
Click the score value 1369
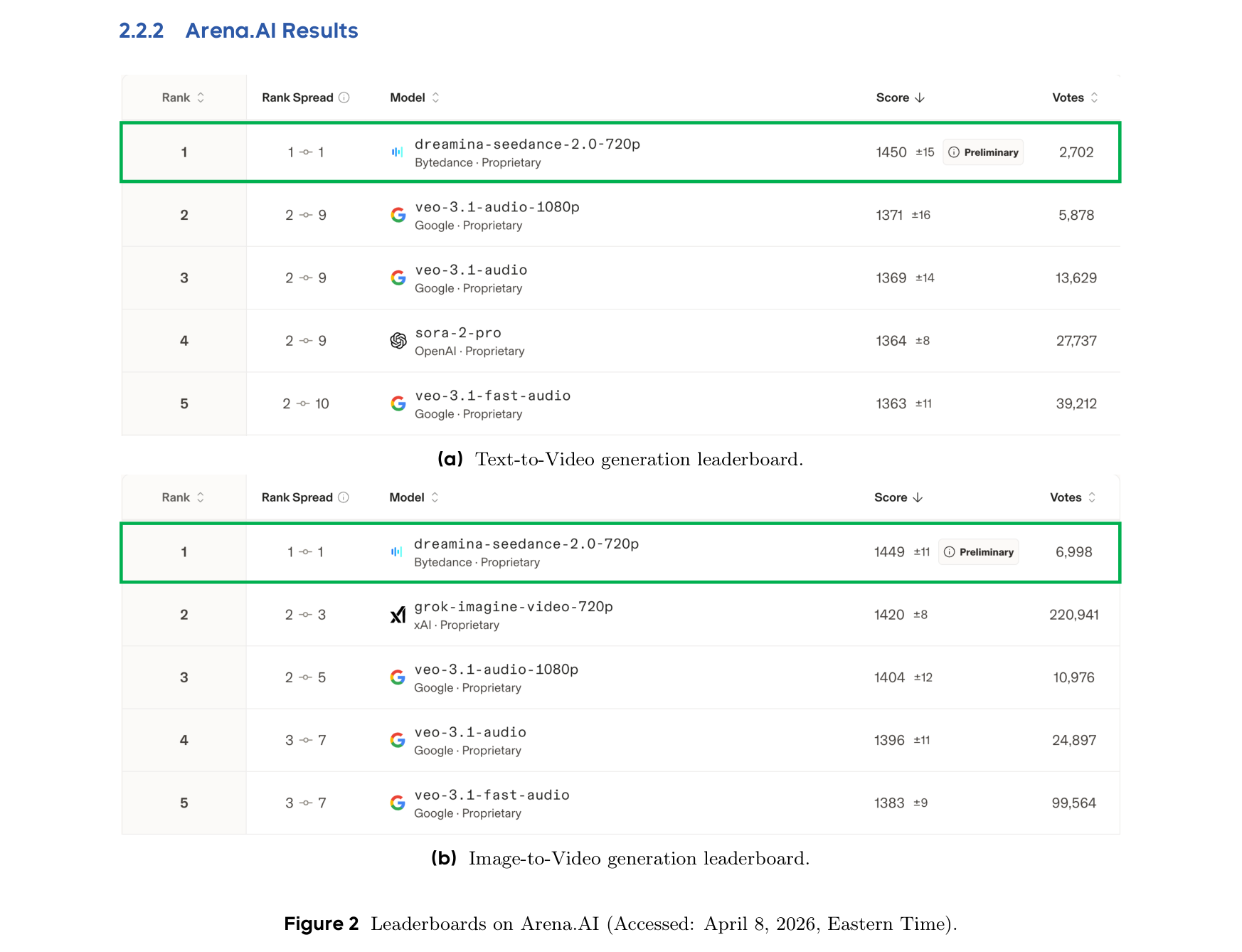[891, 277]
